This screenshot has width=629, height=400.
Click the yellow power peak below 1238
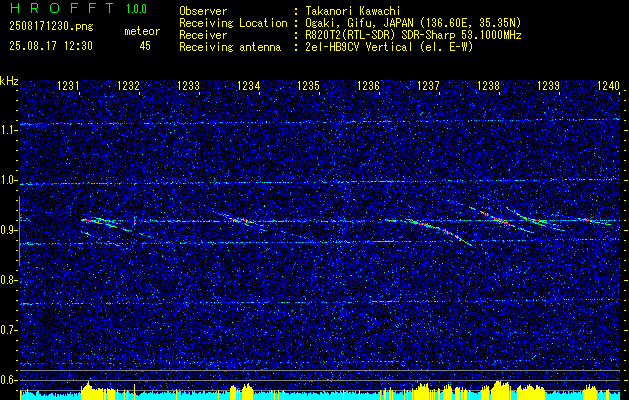[x=499, y=389]
